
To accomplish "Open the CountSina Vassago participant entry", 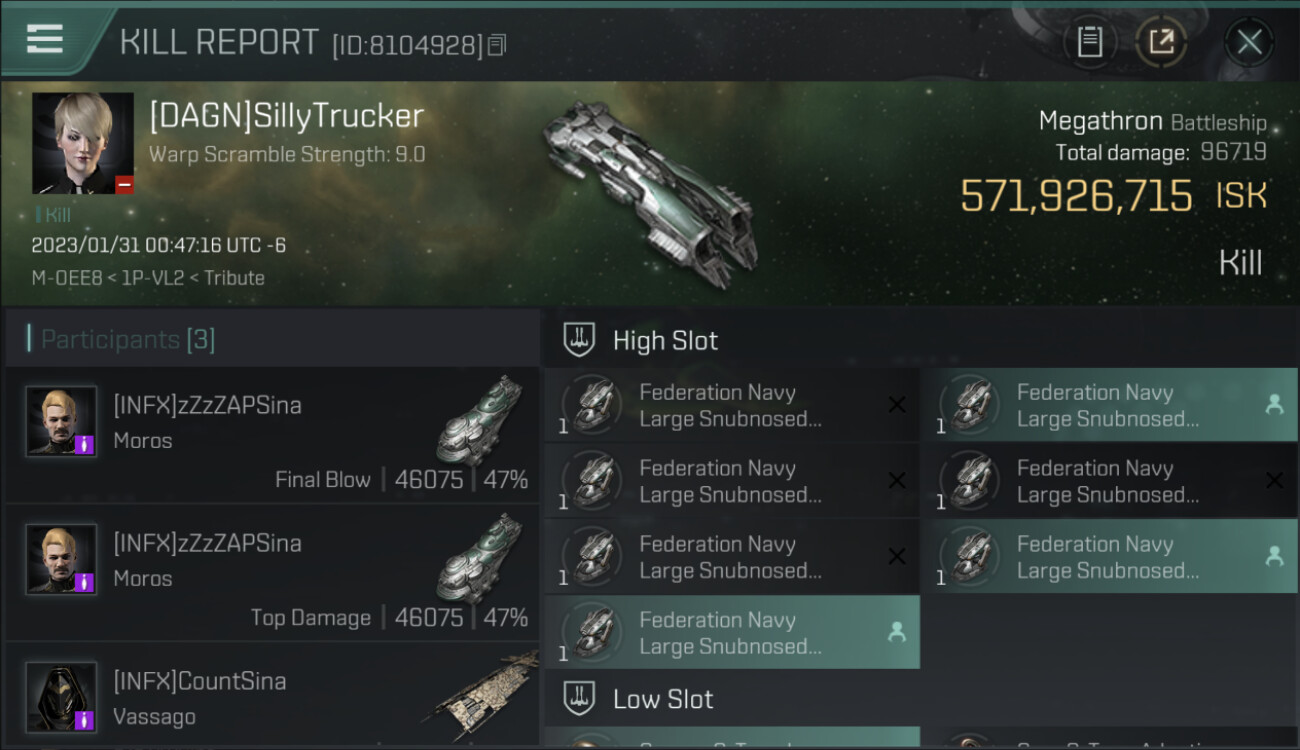I will pyautogui.click(x=272, y=695).
